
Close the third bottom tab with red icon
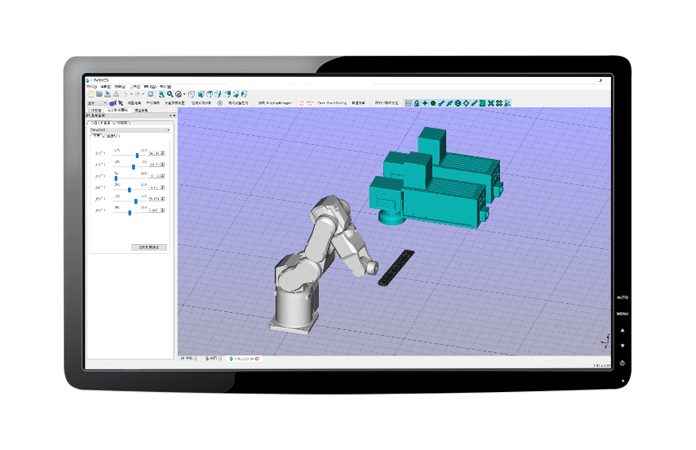[x=257, y=358]
